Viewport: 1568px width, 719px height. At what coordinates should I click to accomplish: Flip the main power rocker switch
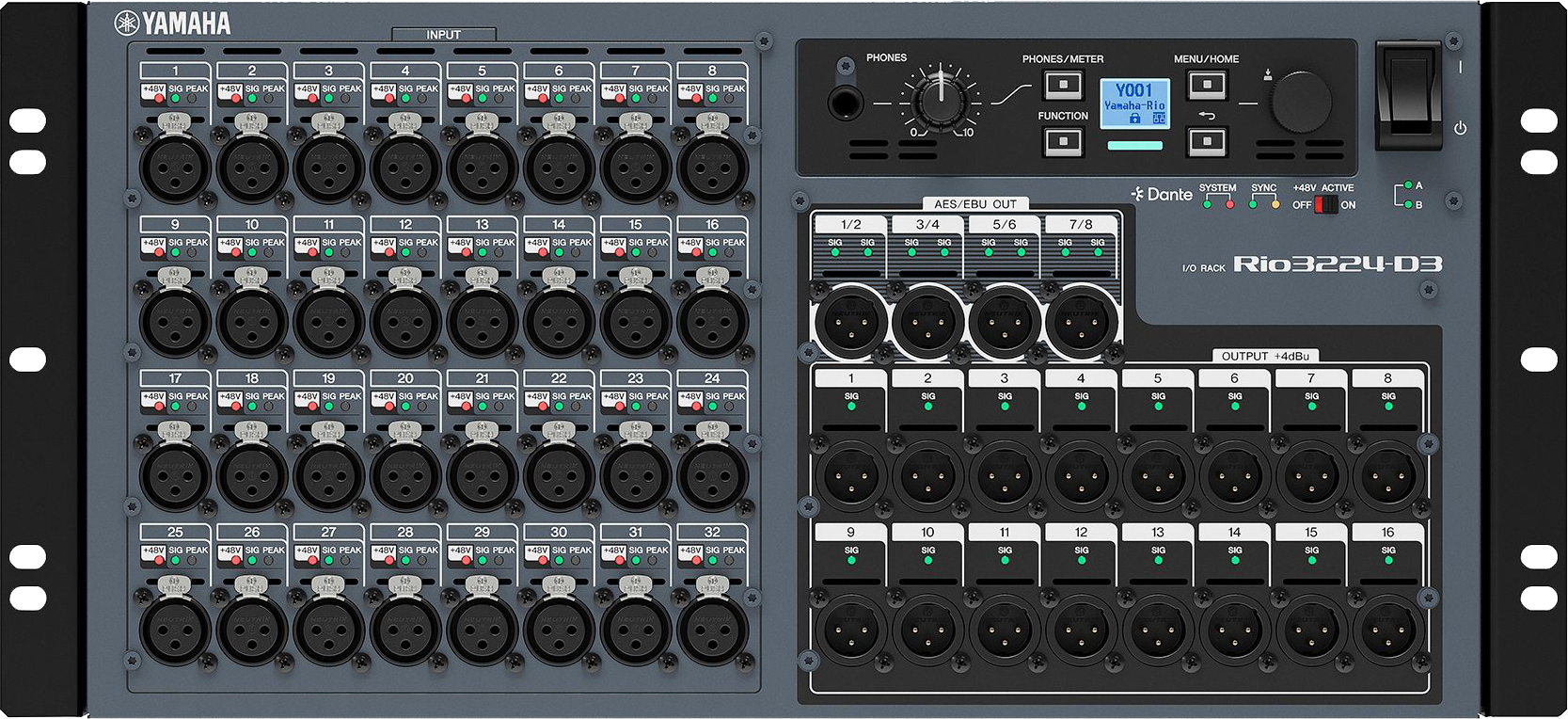(1408, 95)
